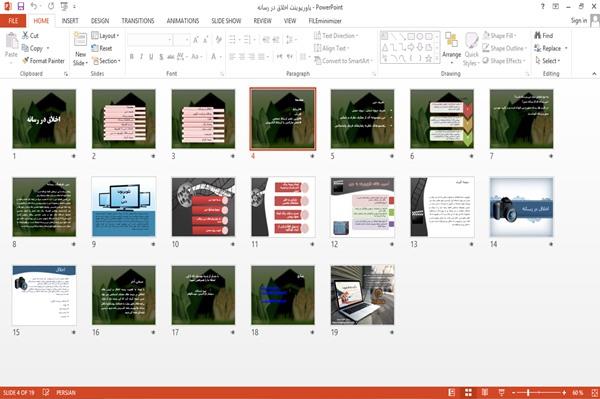Screen dimensions: 600x399
Task: Open the REVIEW tab
Action: [262, 21]
